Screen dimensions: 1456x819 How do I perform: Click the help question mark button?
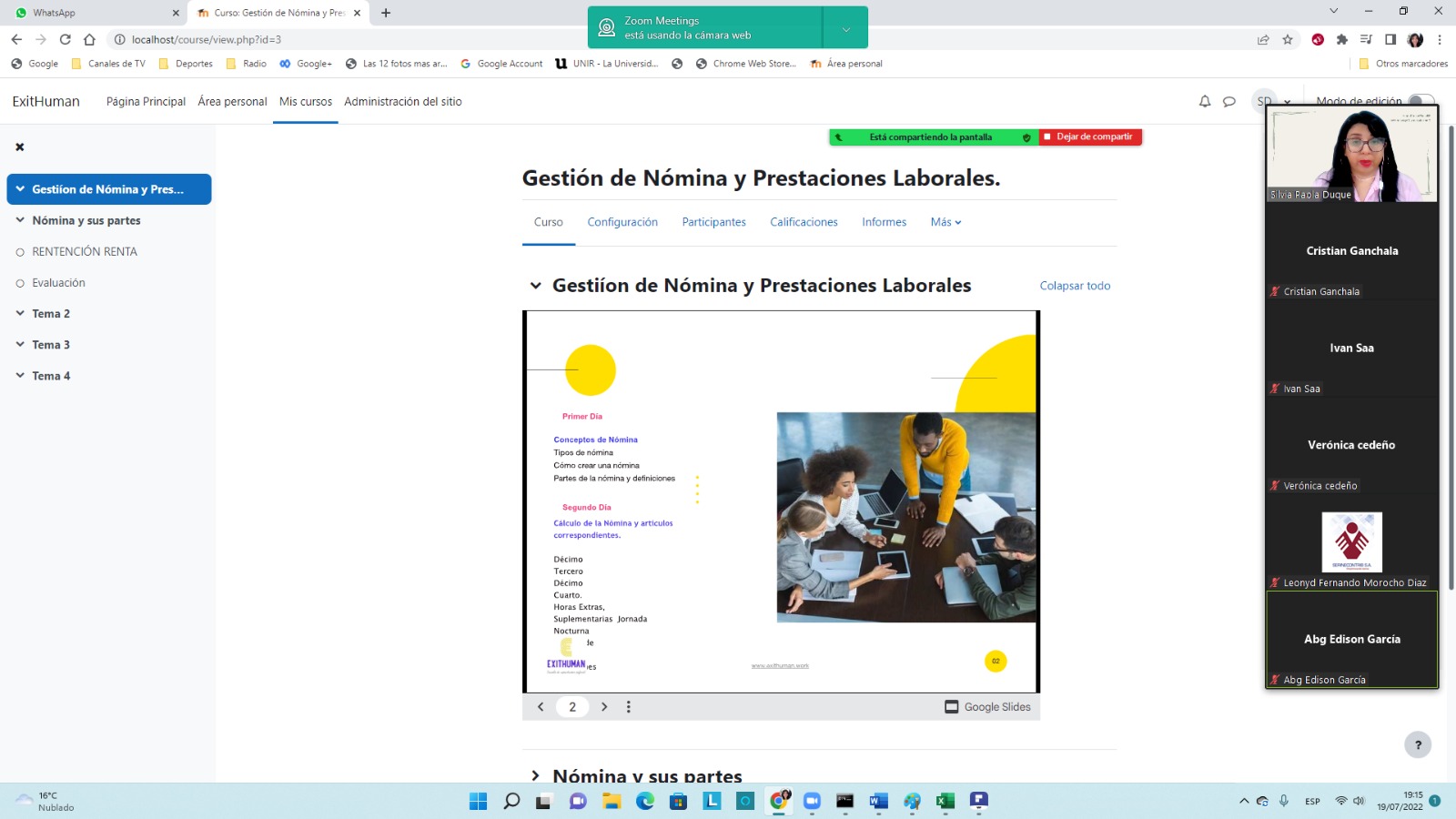(x=1418, y=744)
